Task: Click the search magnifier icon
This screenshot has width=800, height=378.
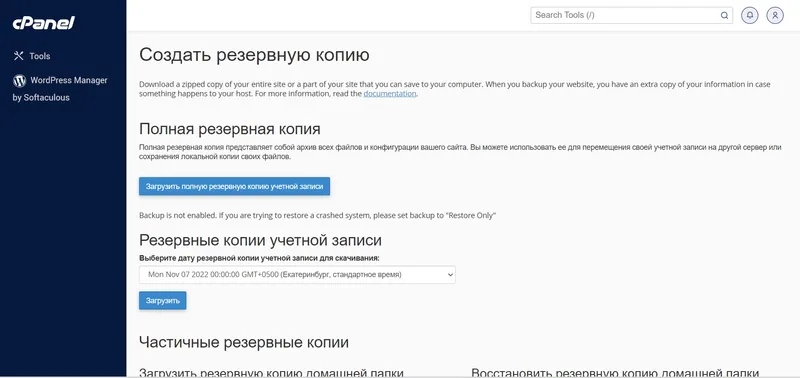Action: (x=724, y=15)
